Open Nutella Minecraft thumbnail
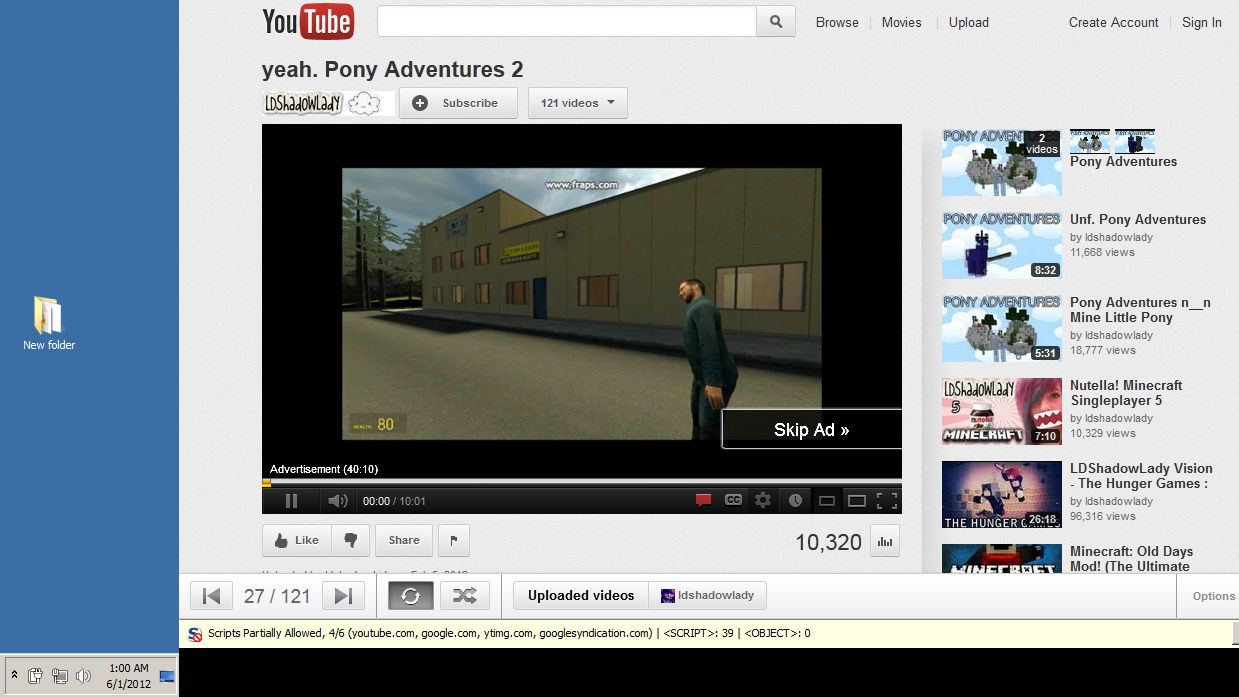The height and width of the screenshot is (697, 1239). pos(1001,411)
